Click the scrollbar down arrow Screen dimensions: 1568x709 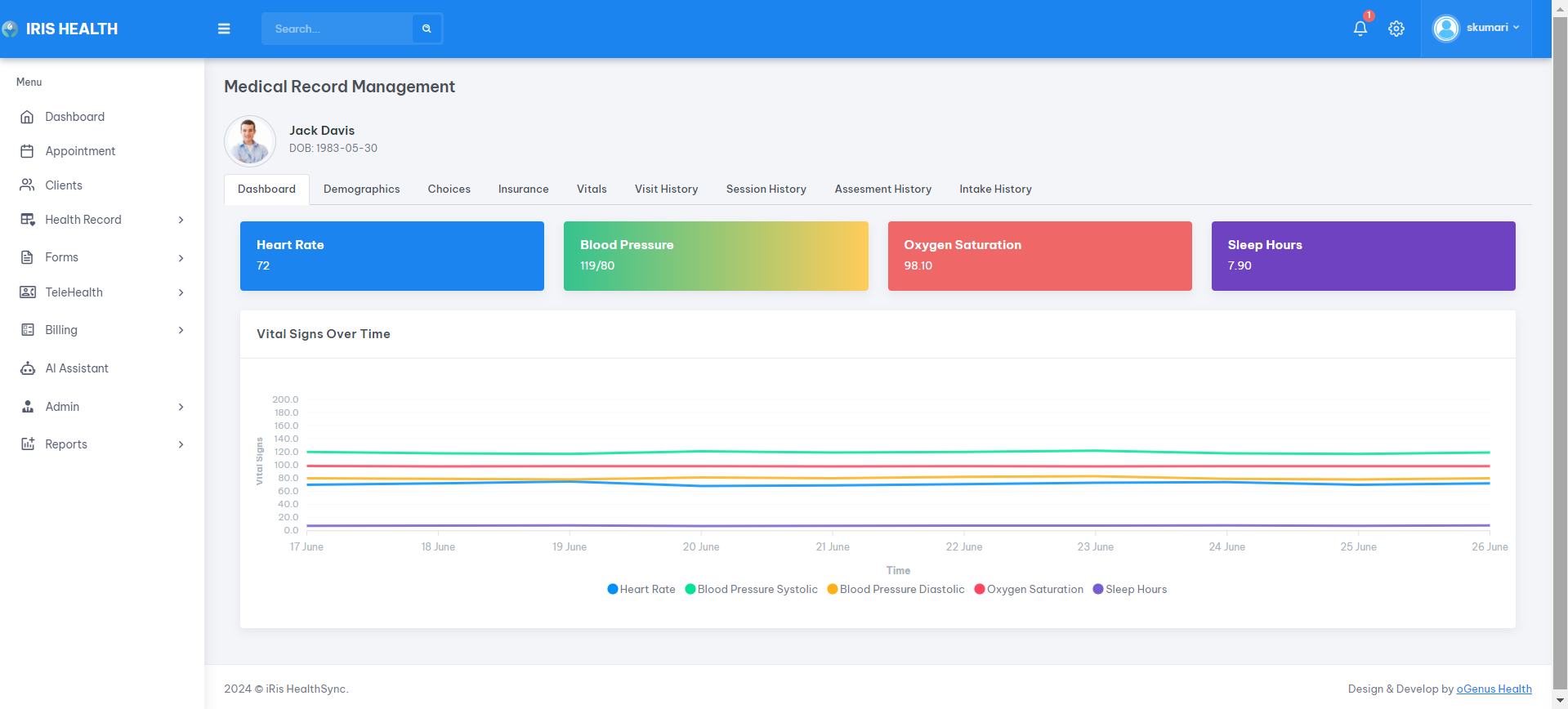[x=1560, y=701]
